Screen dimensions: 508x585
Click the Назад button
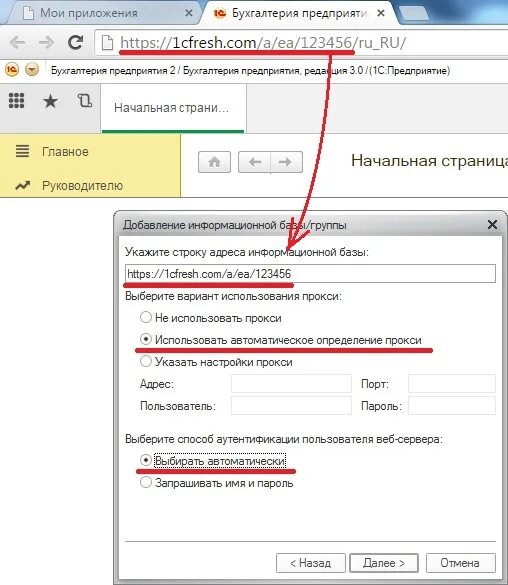pyautogui.click(x=311, y=563)
